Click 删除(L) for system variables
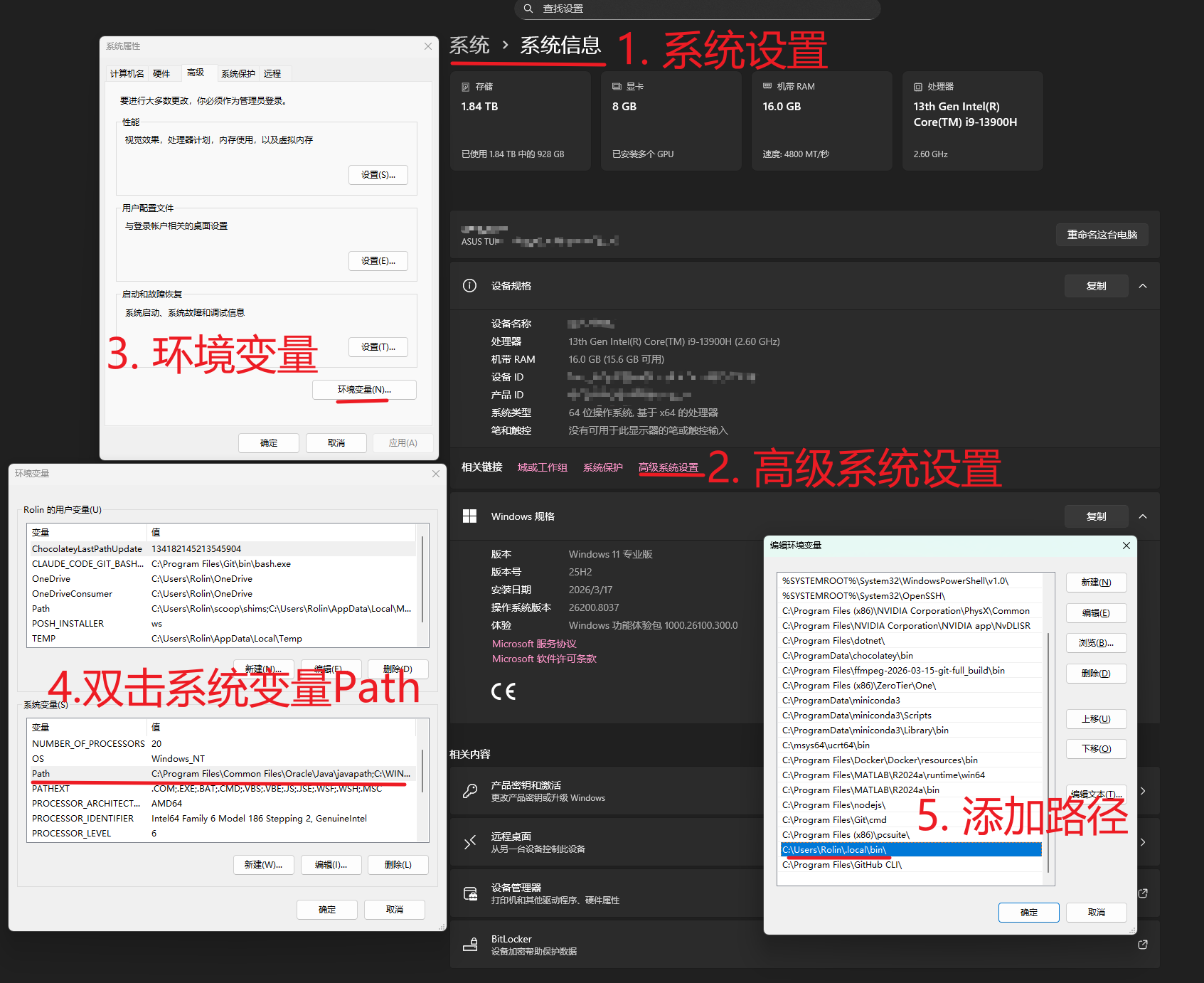Viewport: 1204px width, 983px height. pyautogui.click(x=398, y=865)
